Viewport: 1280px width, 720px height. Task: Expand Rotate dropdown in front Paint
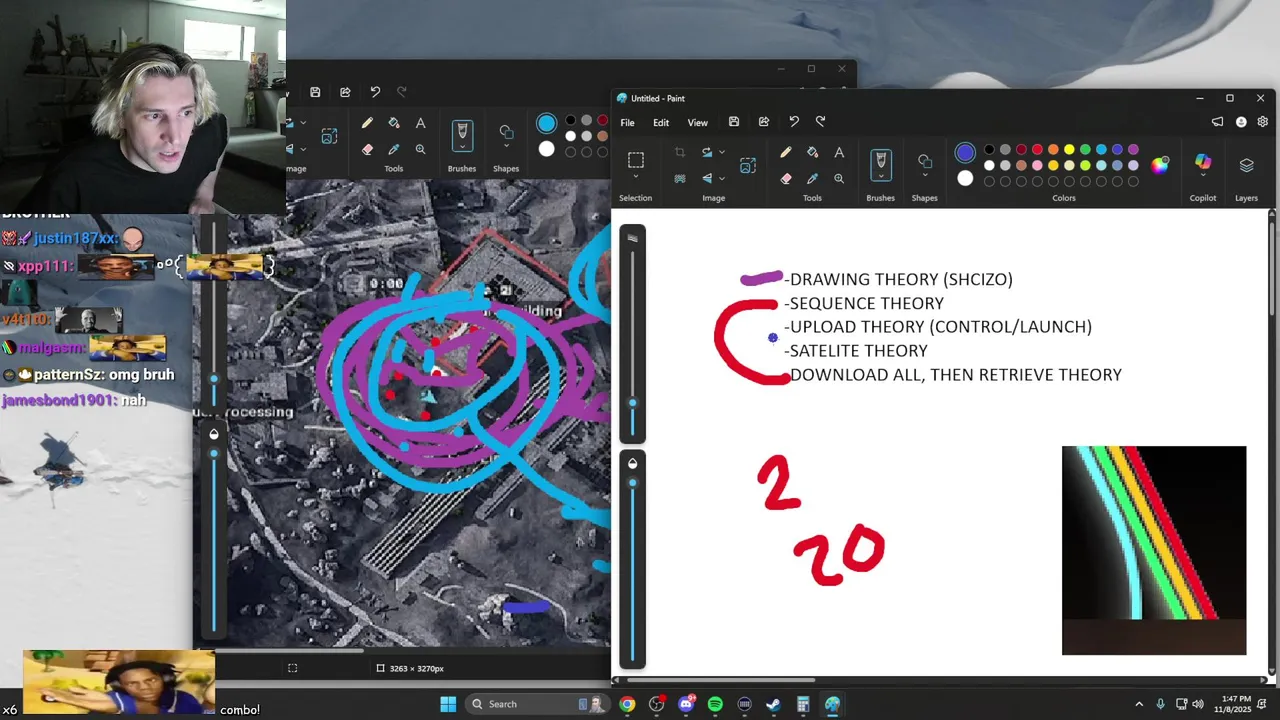[x=720, y=153]
